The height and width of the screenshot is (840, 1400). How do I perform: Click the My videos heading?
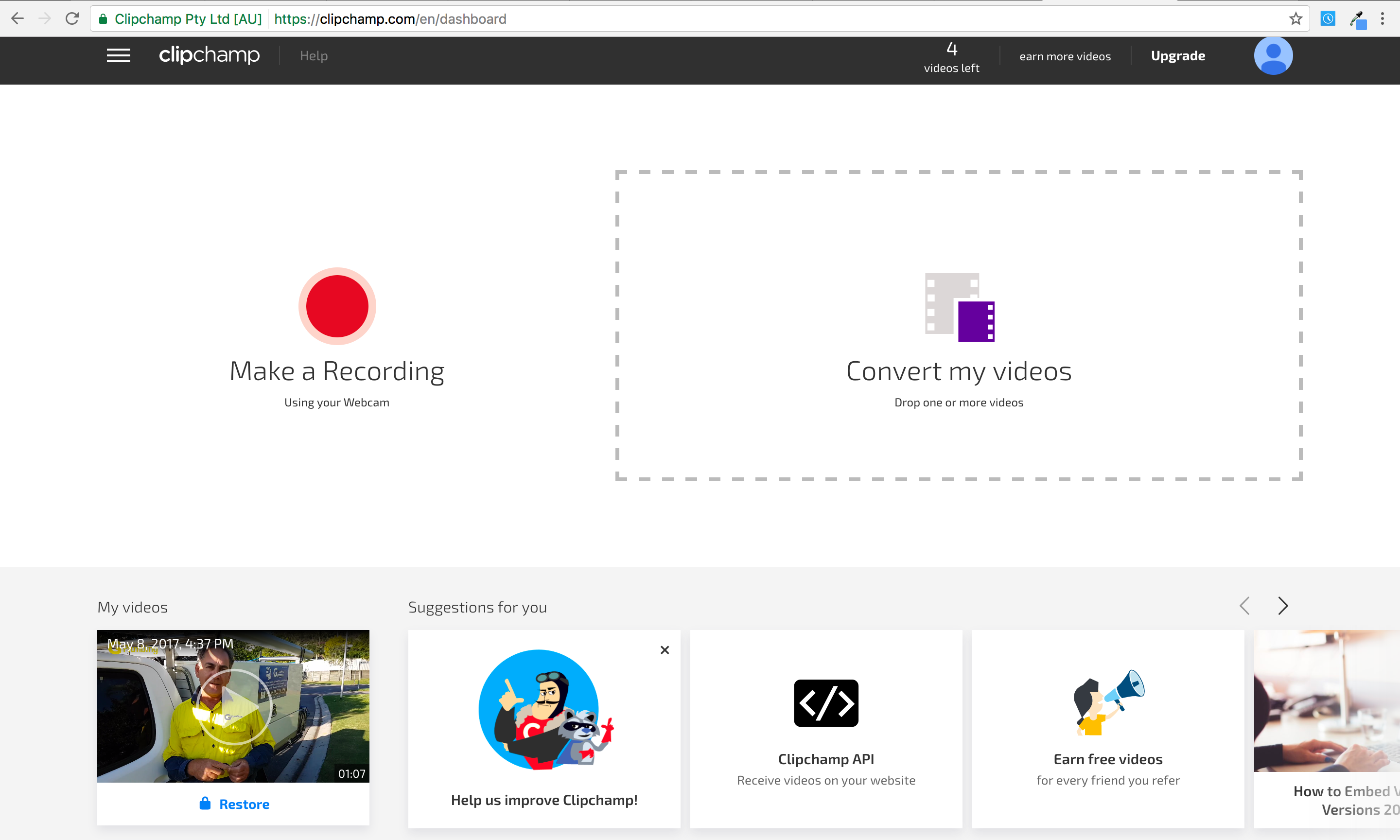tap(132, 607)
